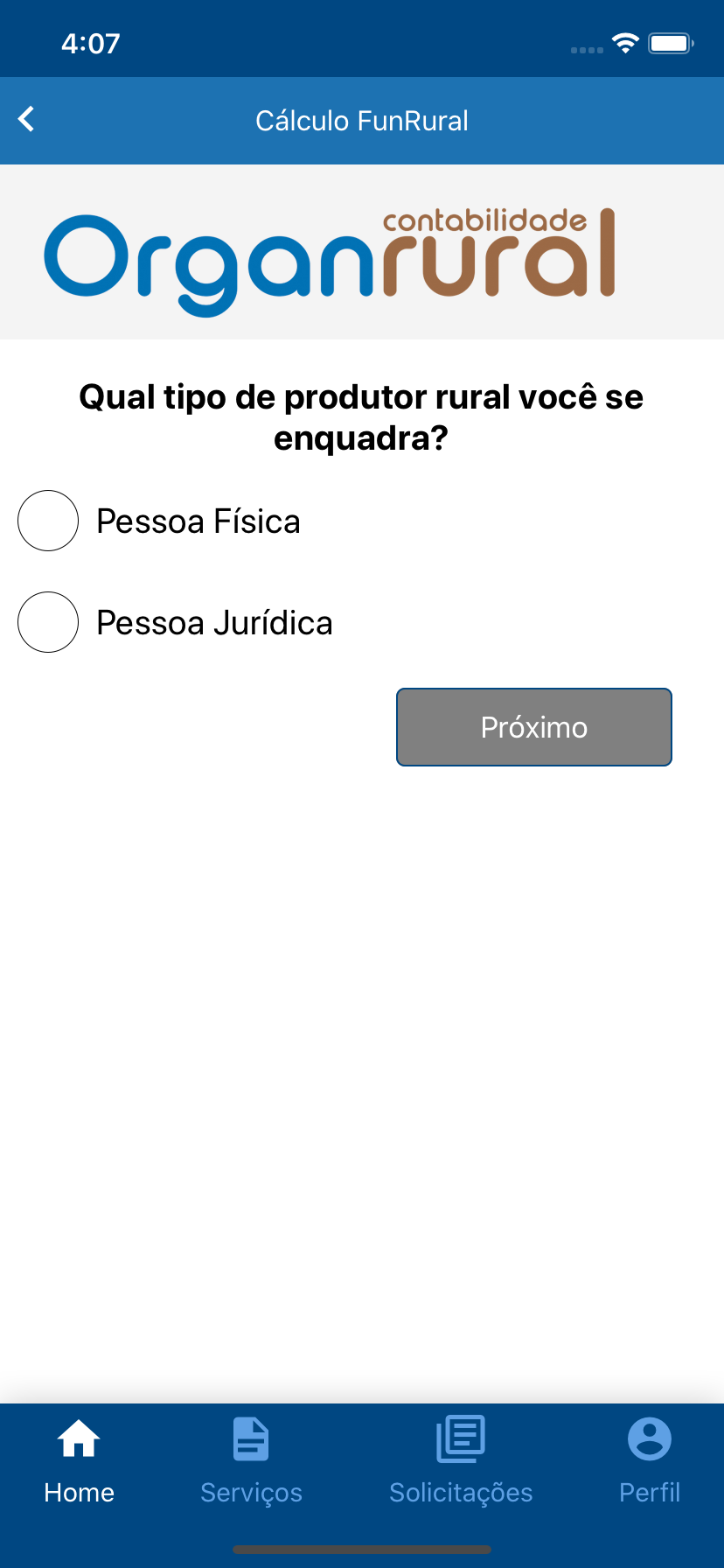
Task: Open the Perfil person icon
Action: pos(650,1438)
